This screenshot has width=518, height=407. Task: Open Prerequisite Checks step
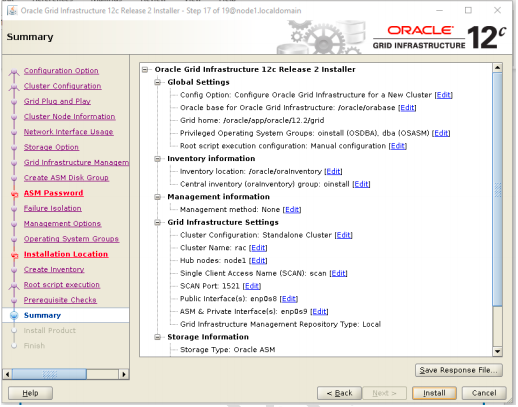(60, 300)
